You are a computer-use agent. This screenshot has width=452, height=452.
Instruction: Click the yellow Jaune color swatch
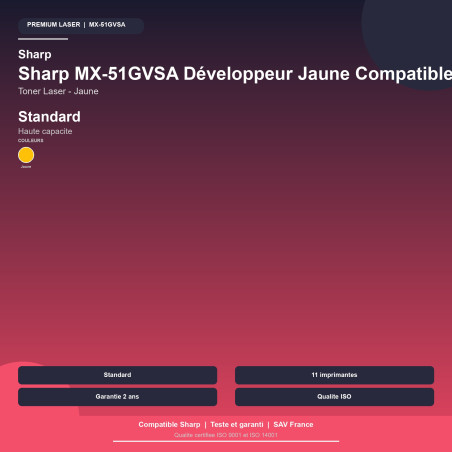26,155
